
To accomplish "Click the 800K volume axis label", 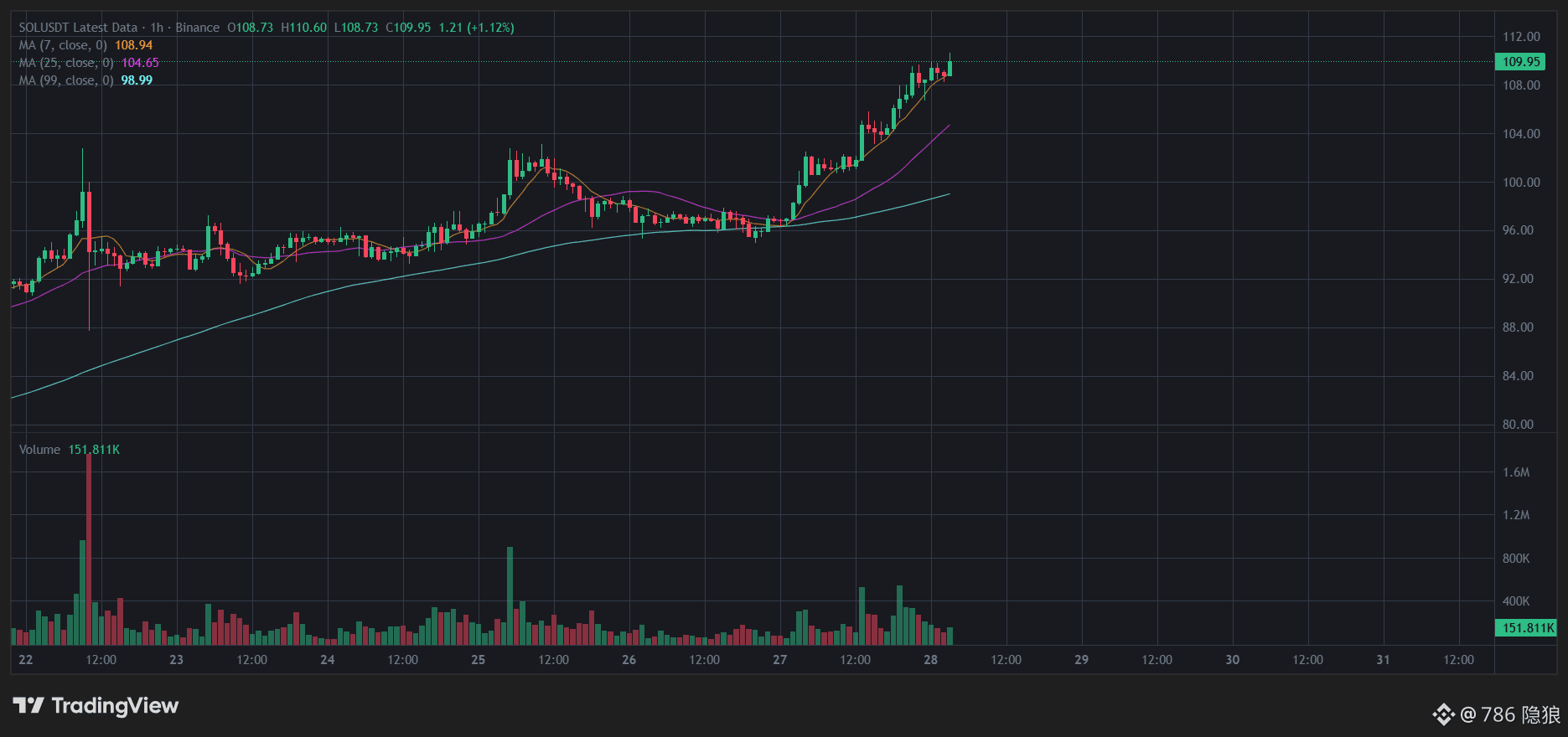I will (1516, 559).
